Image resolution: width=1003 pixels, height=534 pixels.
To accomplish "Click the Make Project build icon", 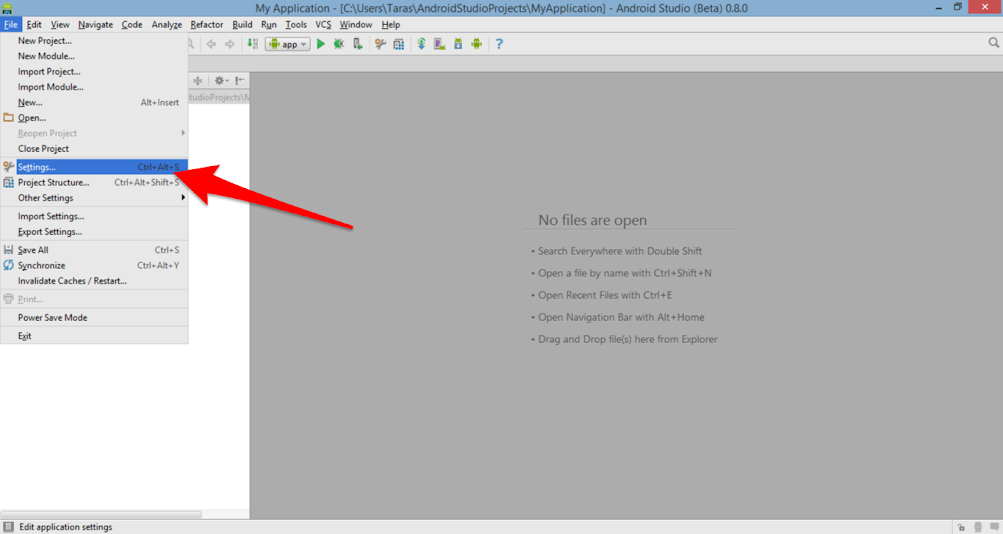I will (253, 44).
